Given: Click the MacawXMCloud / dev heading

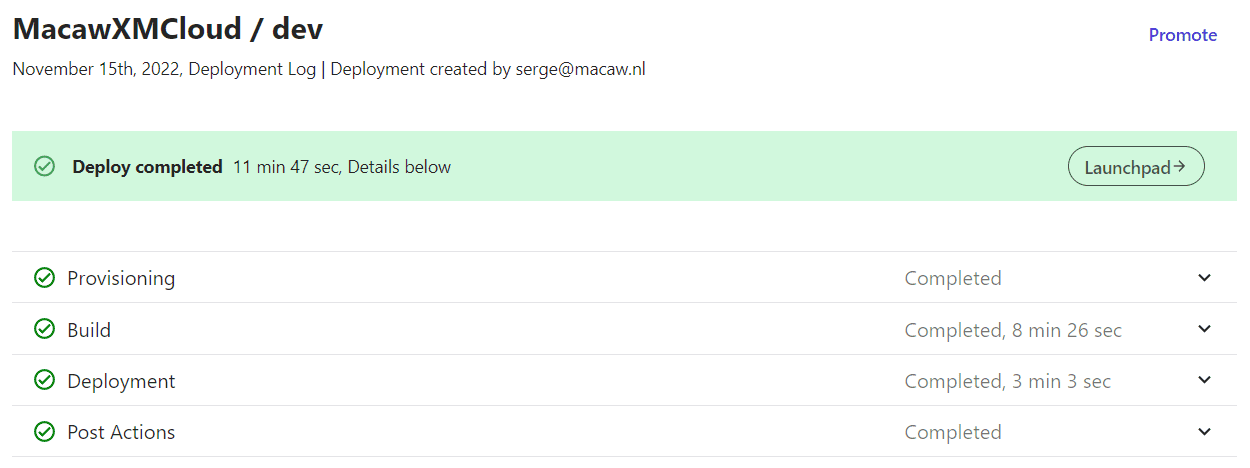Looking at the screenshot, I should (x=168, y=28).
